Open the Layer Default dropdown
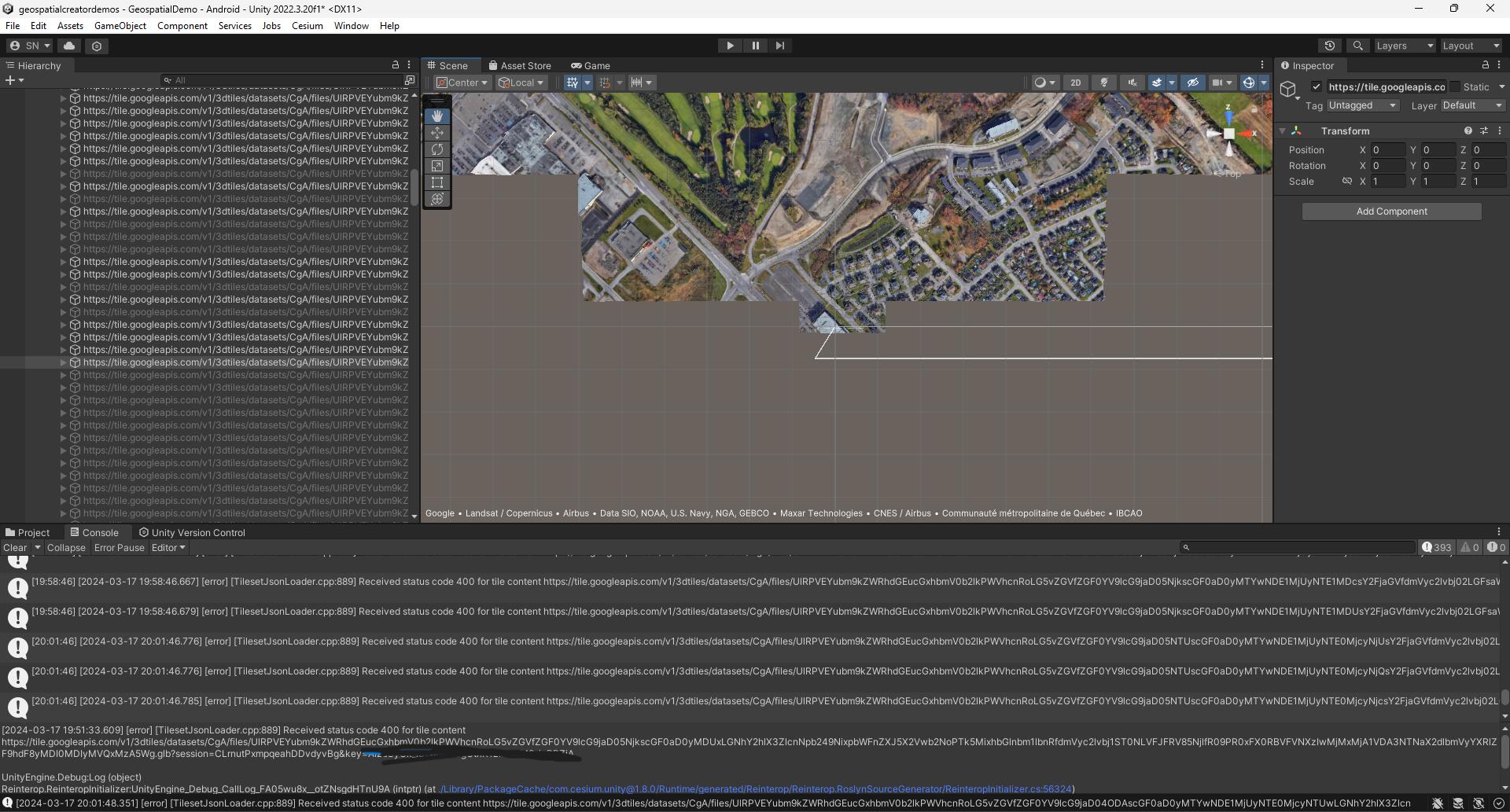Image resolution: width=1510 pixels, height=812 pixels. (1472, 105)
